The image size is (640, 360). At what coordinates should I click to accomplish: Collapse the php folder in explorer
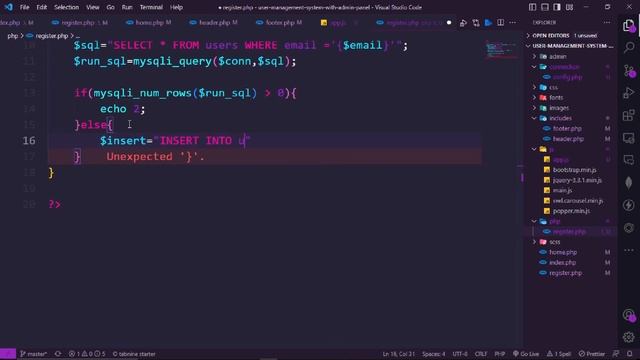571,221
